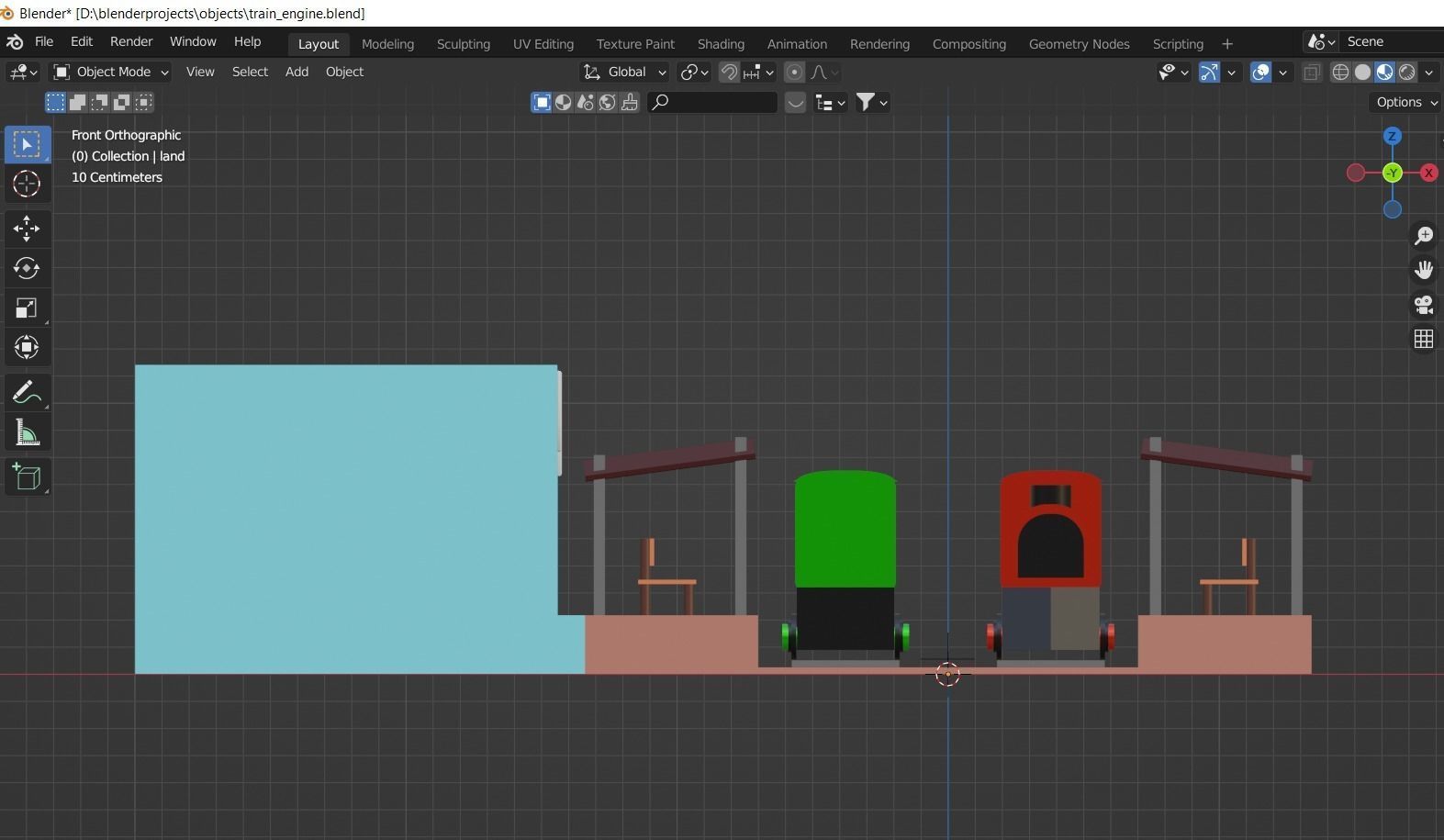1444x840 pixels.
Task: Select the Select Box tool
Action: click(27, 145)
